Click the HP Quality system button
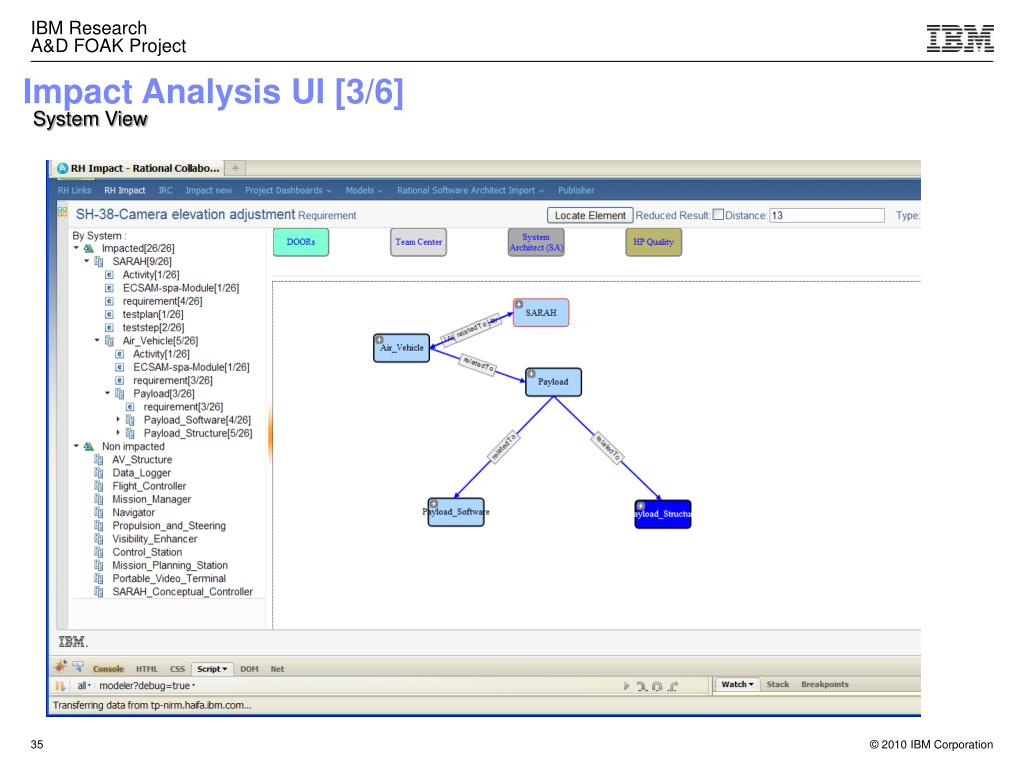Viewport: 1024px width, 768px height. [654, 242]
